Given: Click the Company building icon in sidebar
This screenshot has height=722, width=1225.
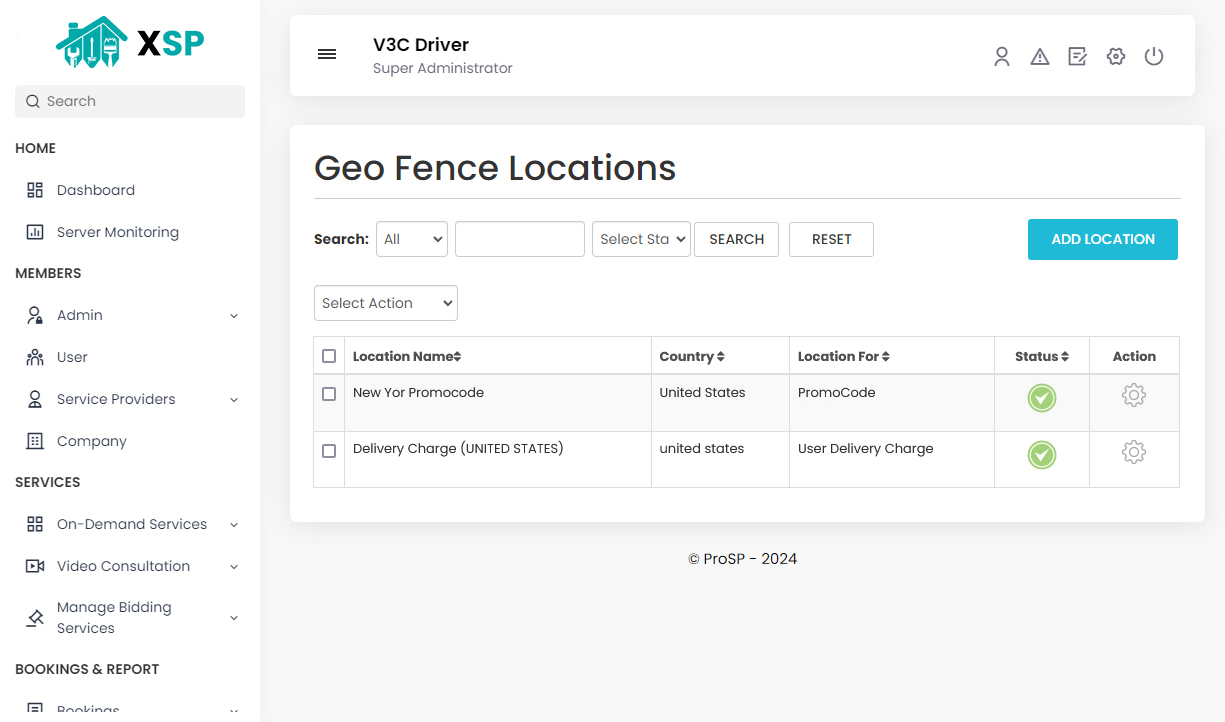Looking at the screenshot, I should tap(34, 440).
